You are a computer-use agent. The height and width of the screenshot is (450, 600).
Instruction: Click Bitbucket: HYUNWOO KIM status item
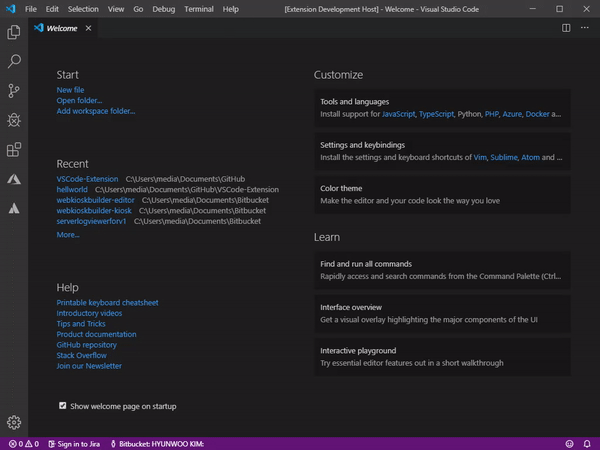coord(157,444)
